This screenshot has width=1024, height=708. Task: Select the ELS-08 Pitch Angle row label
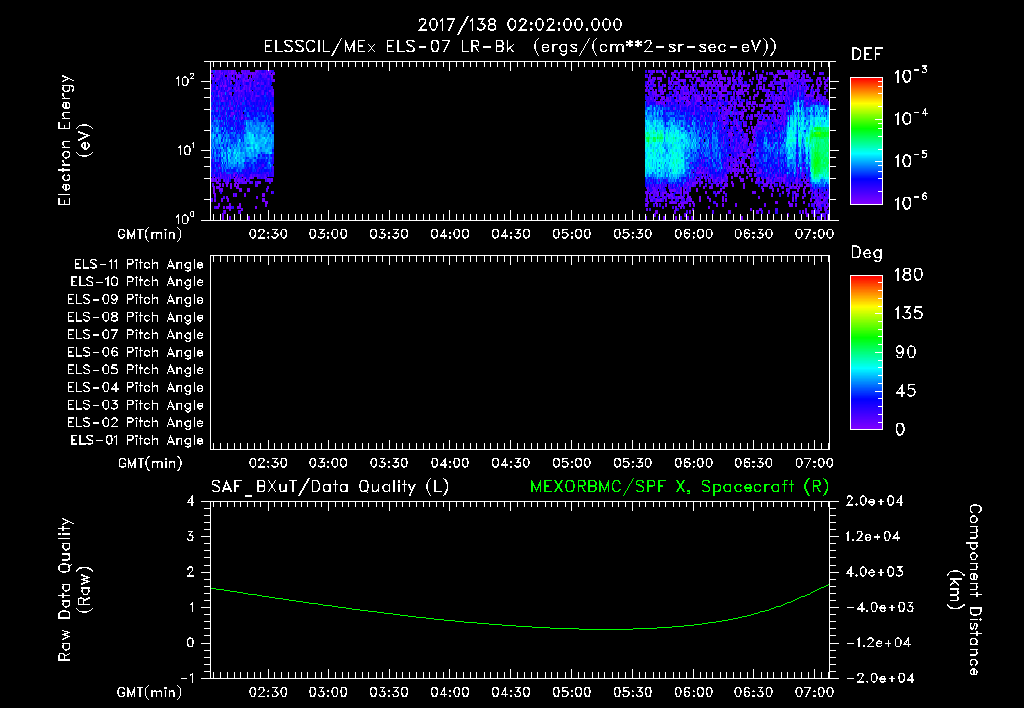pyautogui.click(x=135, y=317)
